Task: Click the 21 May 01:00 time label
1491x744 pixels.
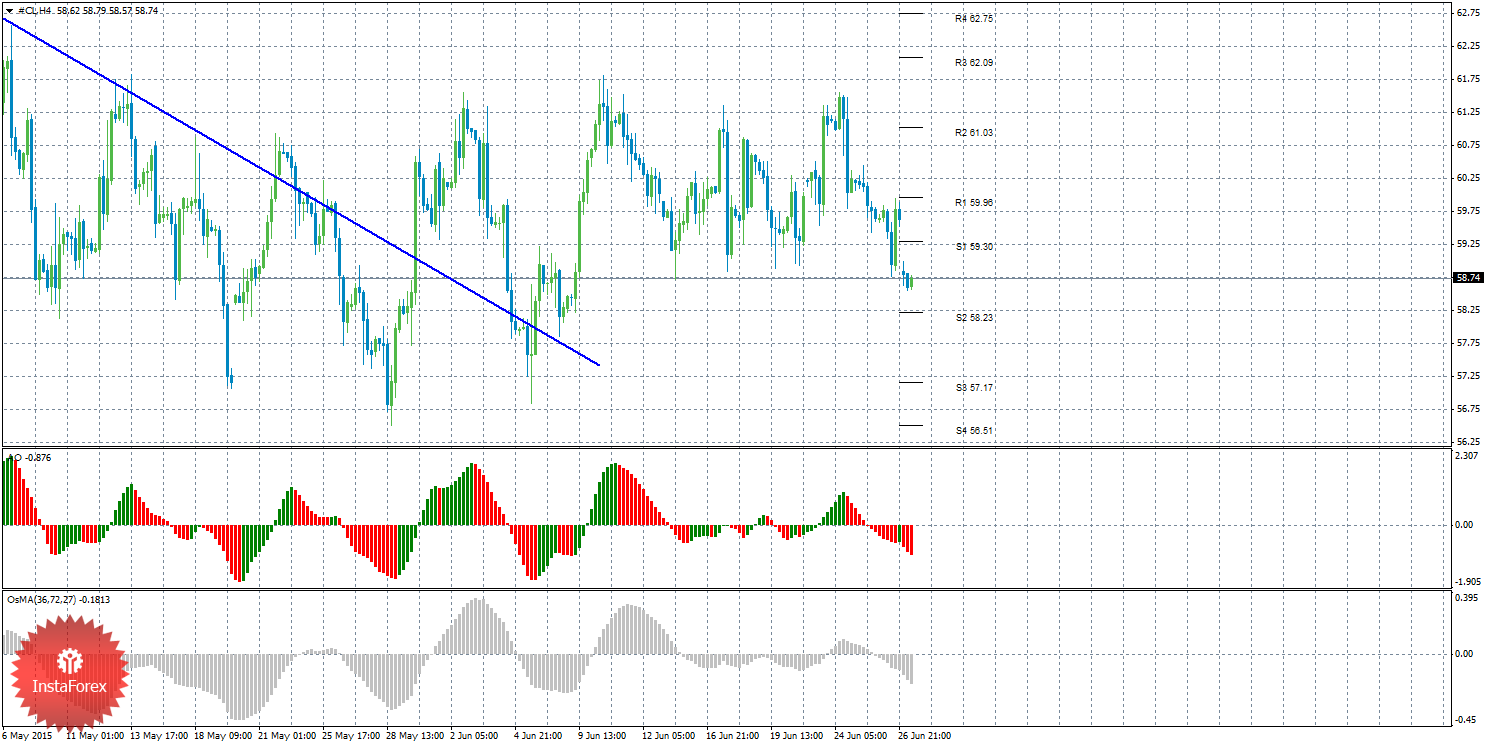Action: (288, 736)
